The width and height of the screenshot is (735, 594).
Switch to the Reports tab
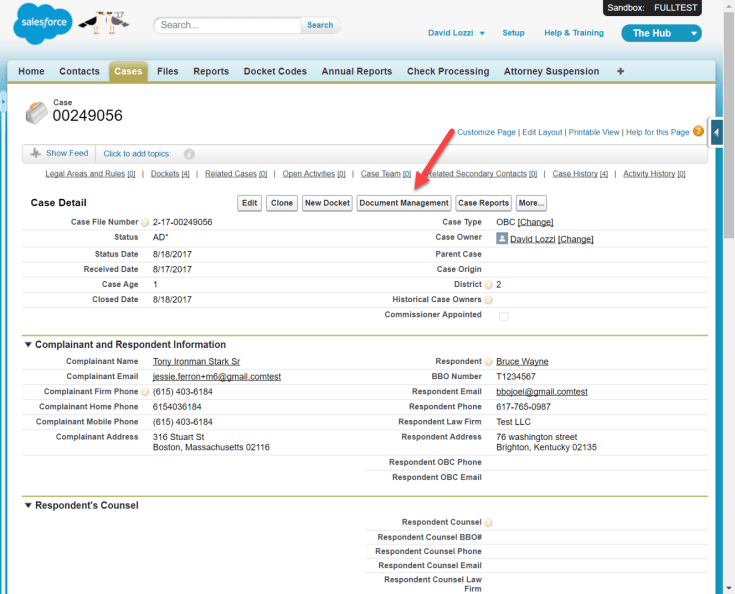point(211,71)
